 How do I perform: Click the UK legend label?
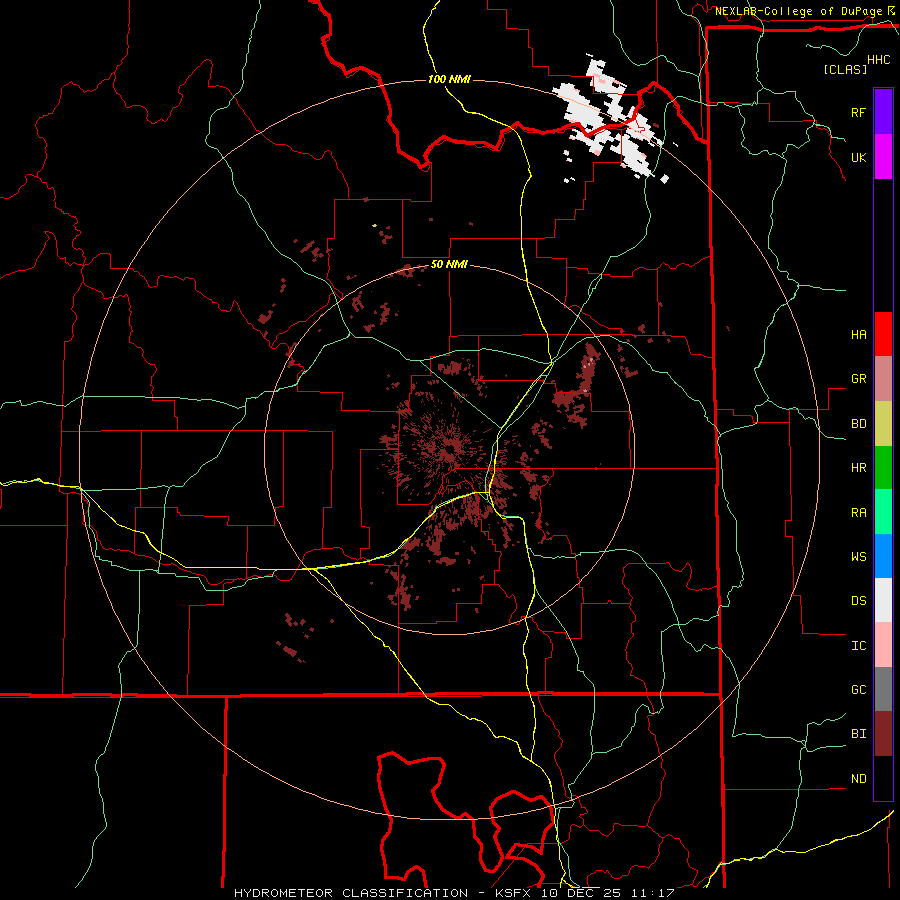click(858, 157)
